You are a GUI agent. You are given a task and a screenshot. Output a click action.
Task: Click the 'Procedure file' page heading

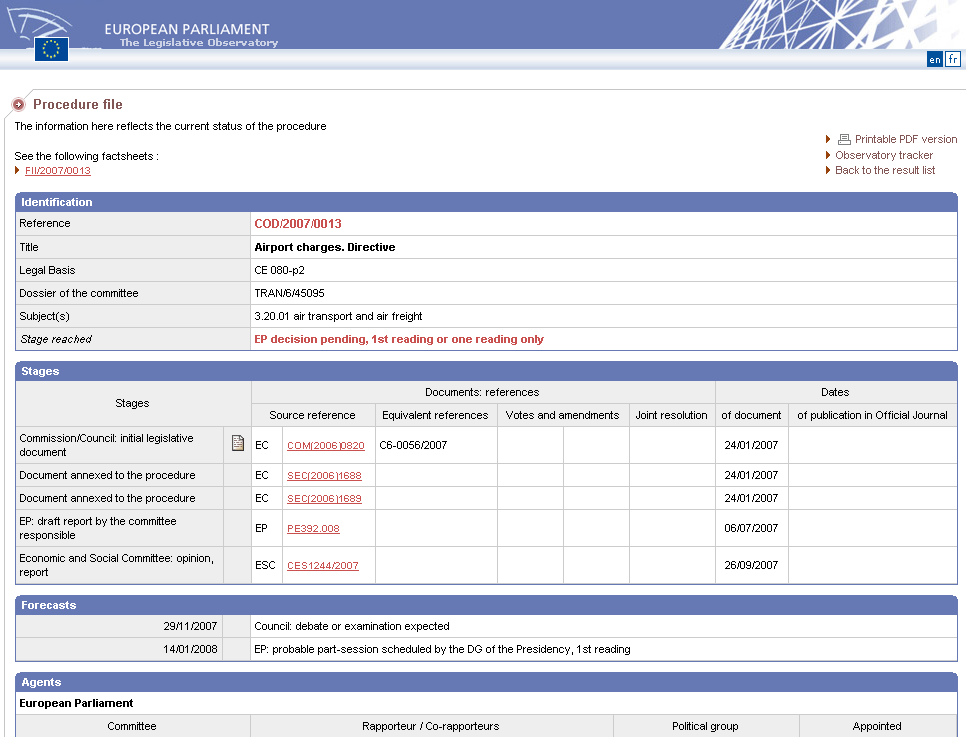click(x=78, y=104)
